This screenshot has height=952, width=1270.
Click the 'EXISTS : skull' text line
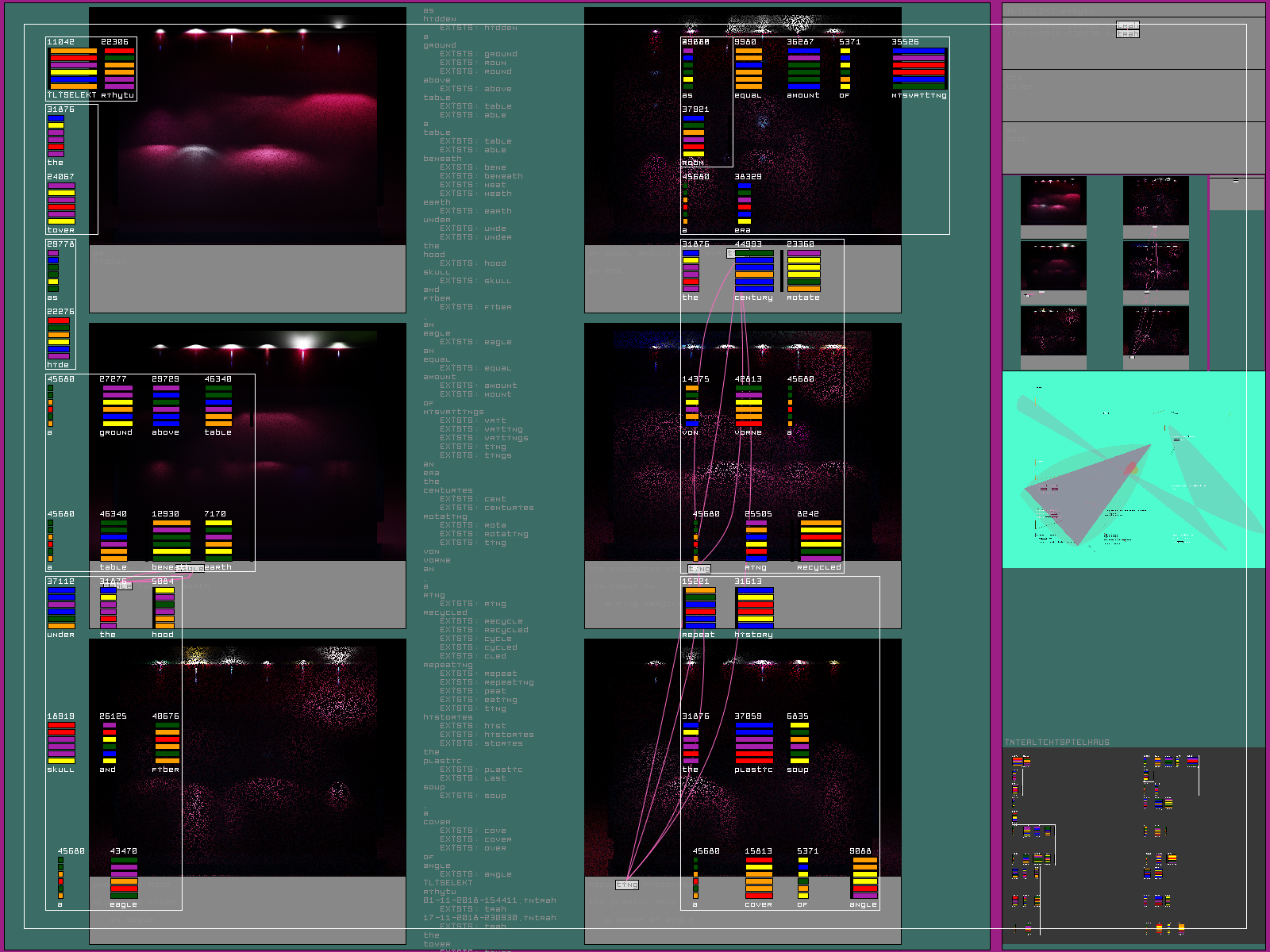click(475, 281)
